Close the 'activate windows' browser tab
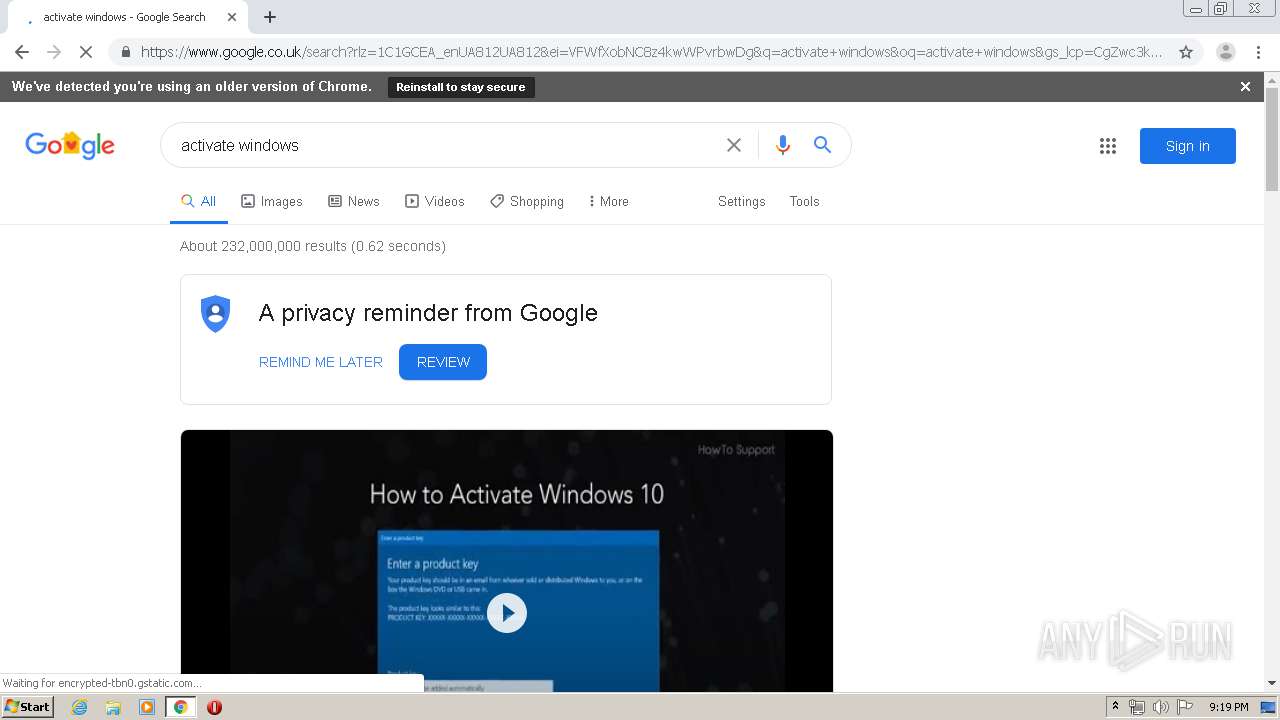Screen dimensions: 1280x720 click(232, 17)
